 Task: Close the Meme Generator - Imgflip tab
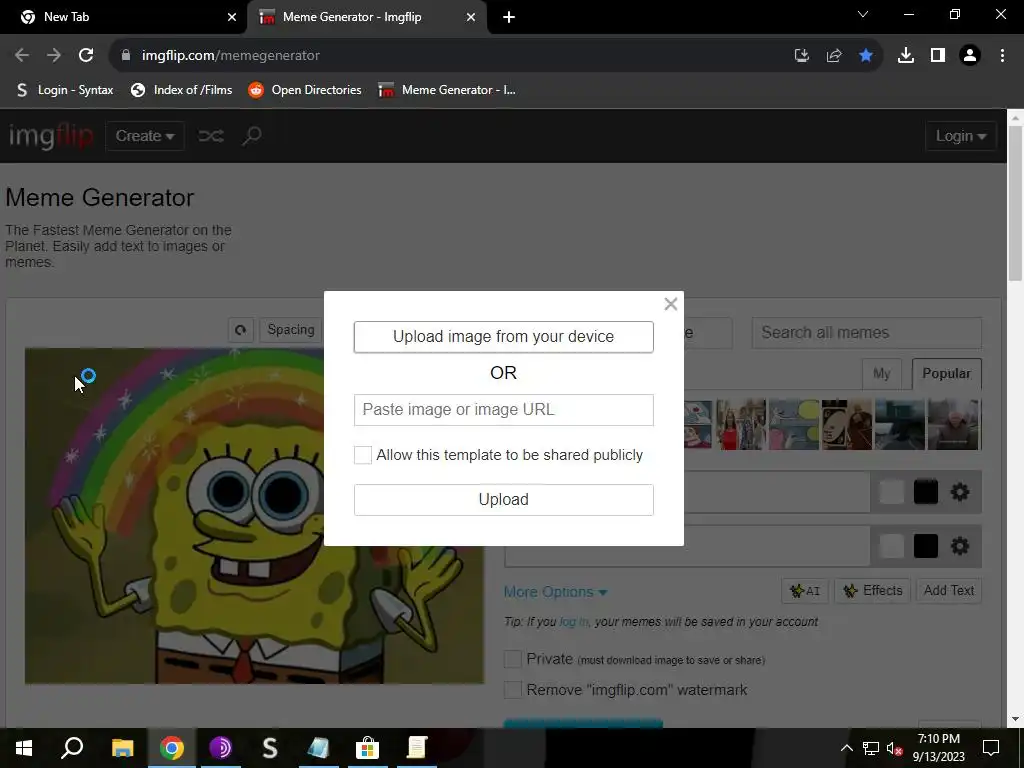coord(471,18)
